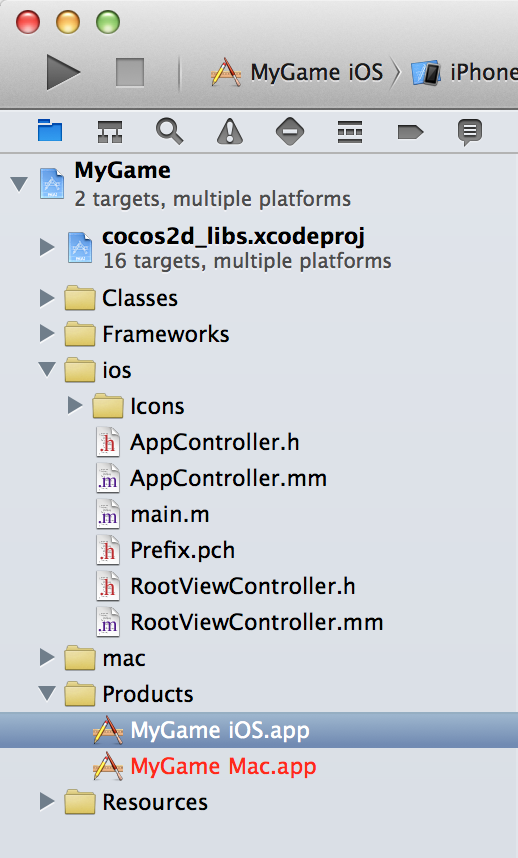Image resolution: width=518 pixels, height=858 pixels.
Task: Open the Search navigator magnifier icon
Action: (170, 132)
